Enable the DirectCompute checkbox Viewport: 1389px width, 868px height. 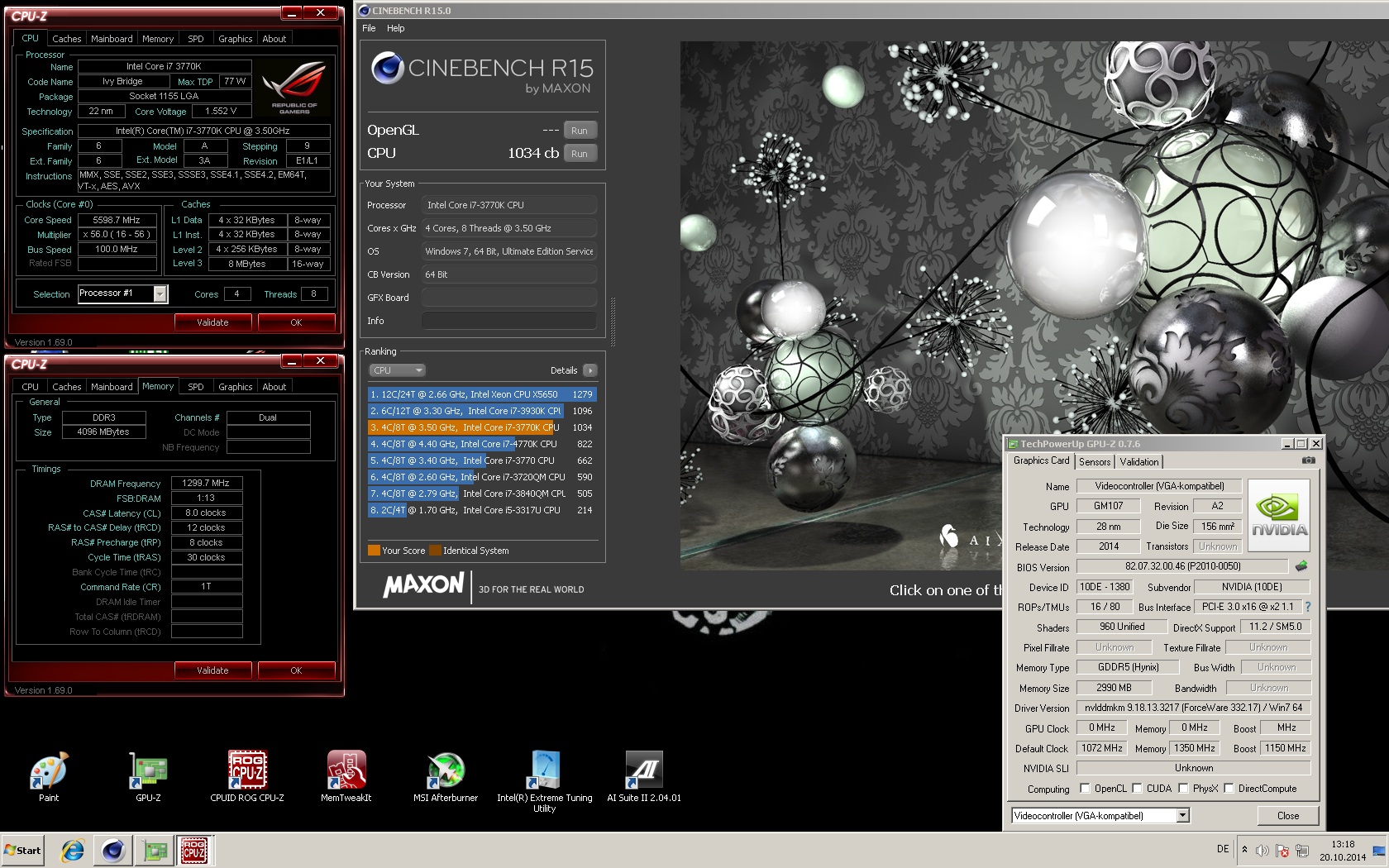[x=1229, y=789]
